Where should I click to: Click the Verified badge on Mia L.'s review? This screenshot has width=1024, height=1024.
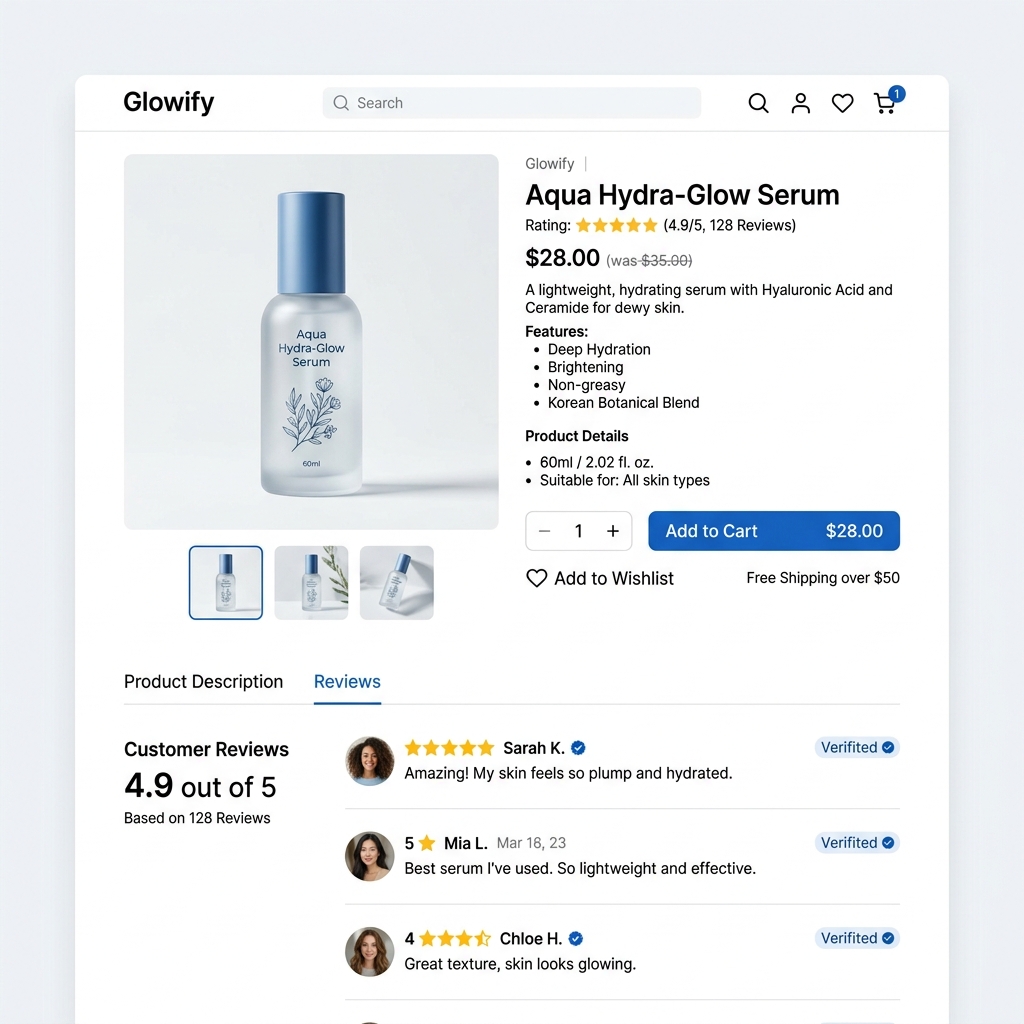tap(857, 842)
